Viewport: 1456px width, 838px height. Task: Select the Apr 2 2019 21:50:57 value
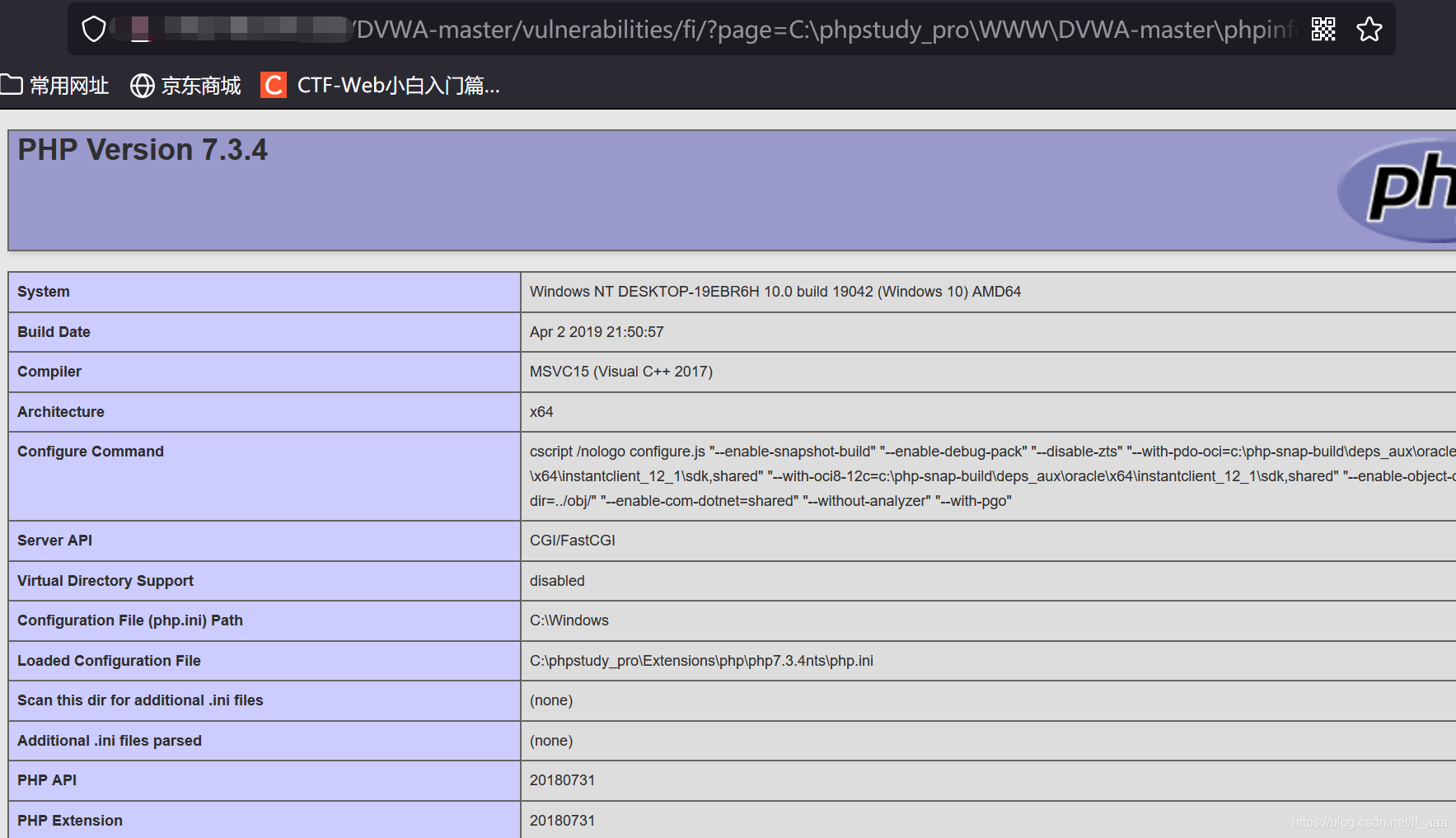coord(597,332)
